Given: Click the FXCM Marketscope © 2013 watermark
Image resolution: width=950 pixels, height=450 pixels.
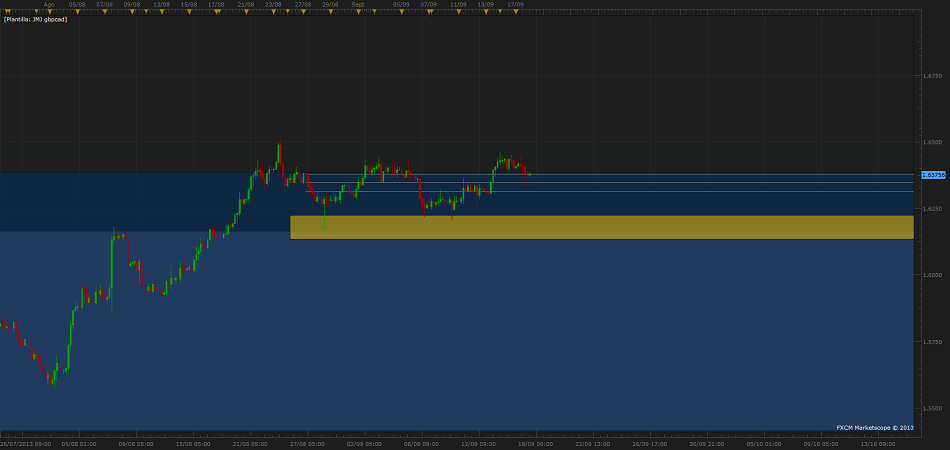Looking at the screenshot, I should coord(874,427).
